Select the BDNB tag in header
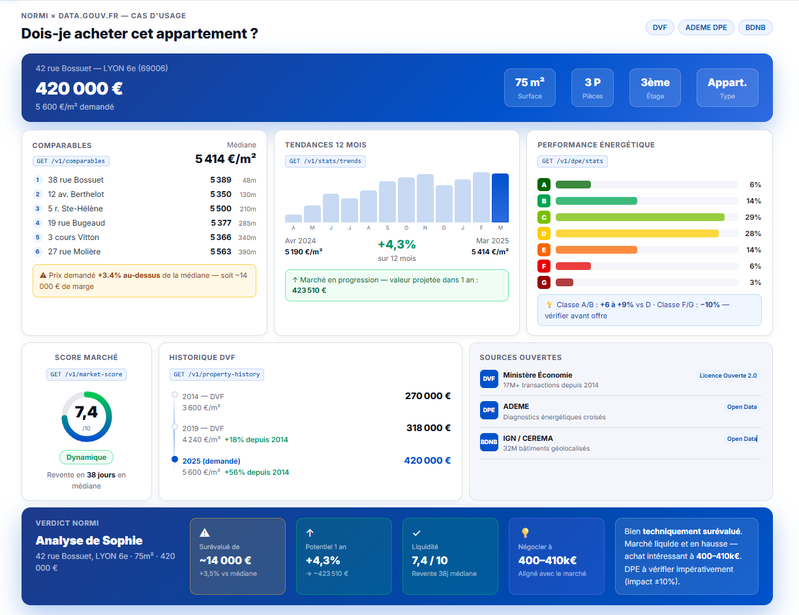799x615 pixels. [754, 27]
